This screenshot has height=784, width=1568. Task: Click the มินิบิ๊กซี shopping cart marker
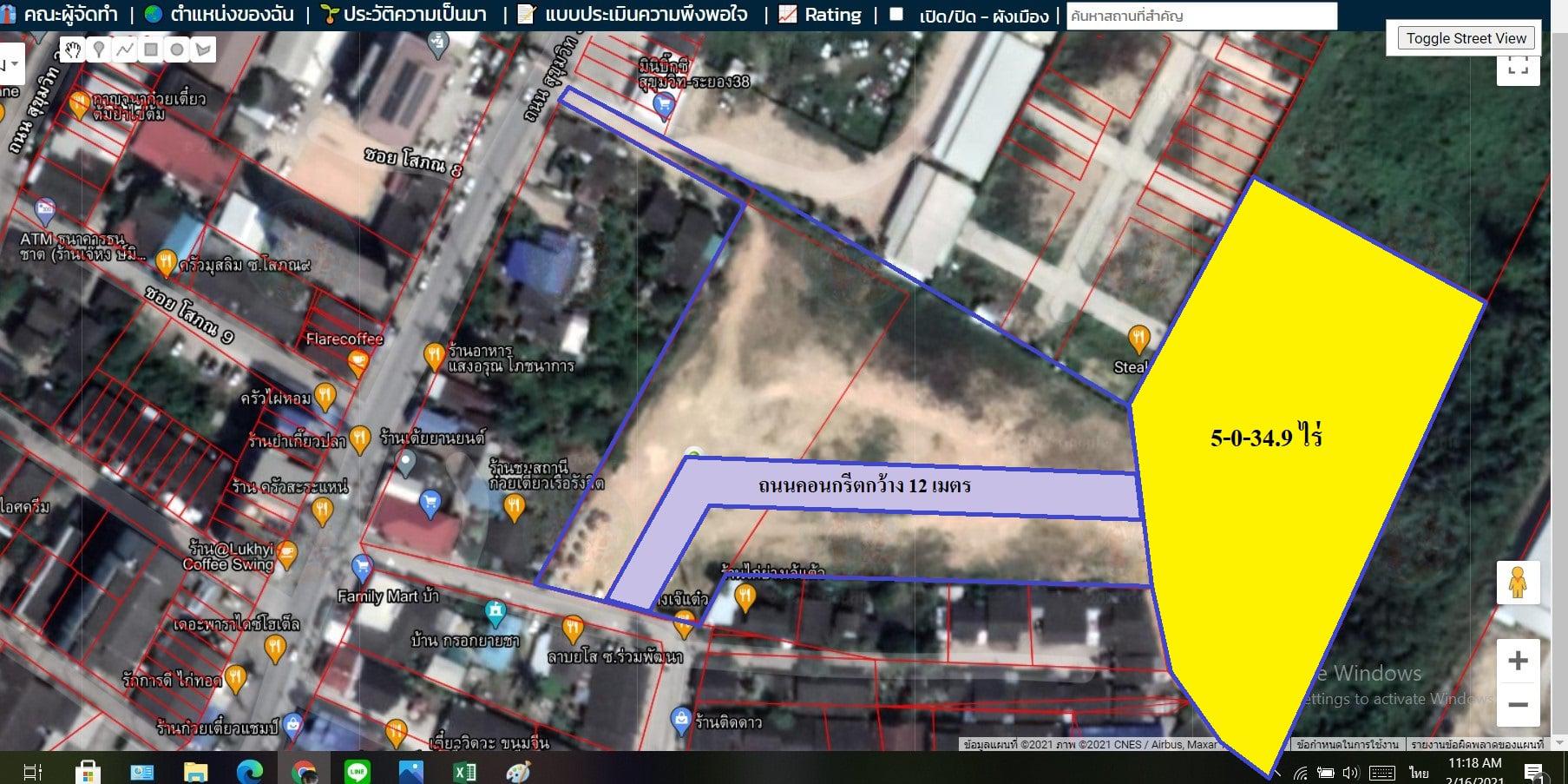point(664,107)
